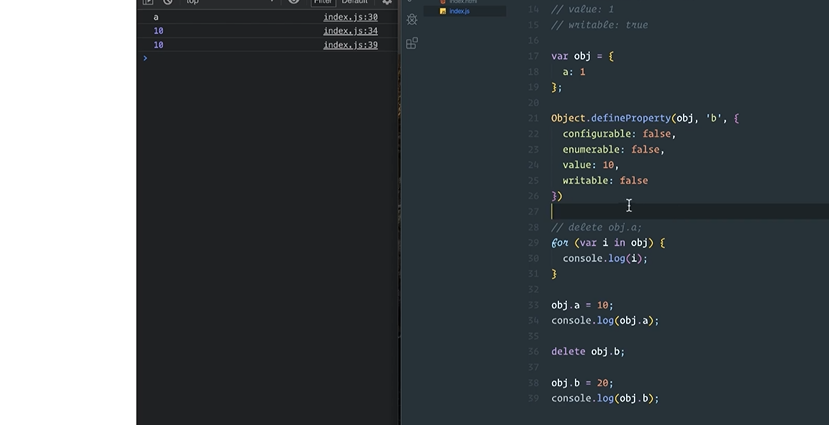Open source link index.js:39
829x425 pixels.
click(351, 45)
